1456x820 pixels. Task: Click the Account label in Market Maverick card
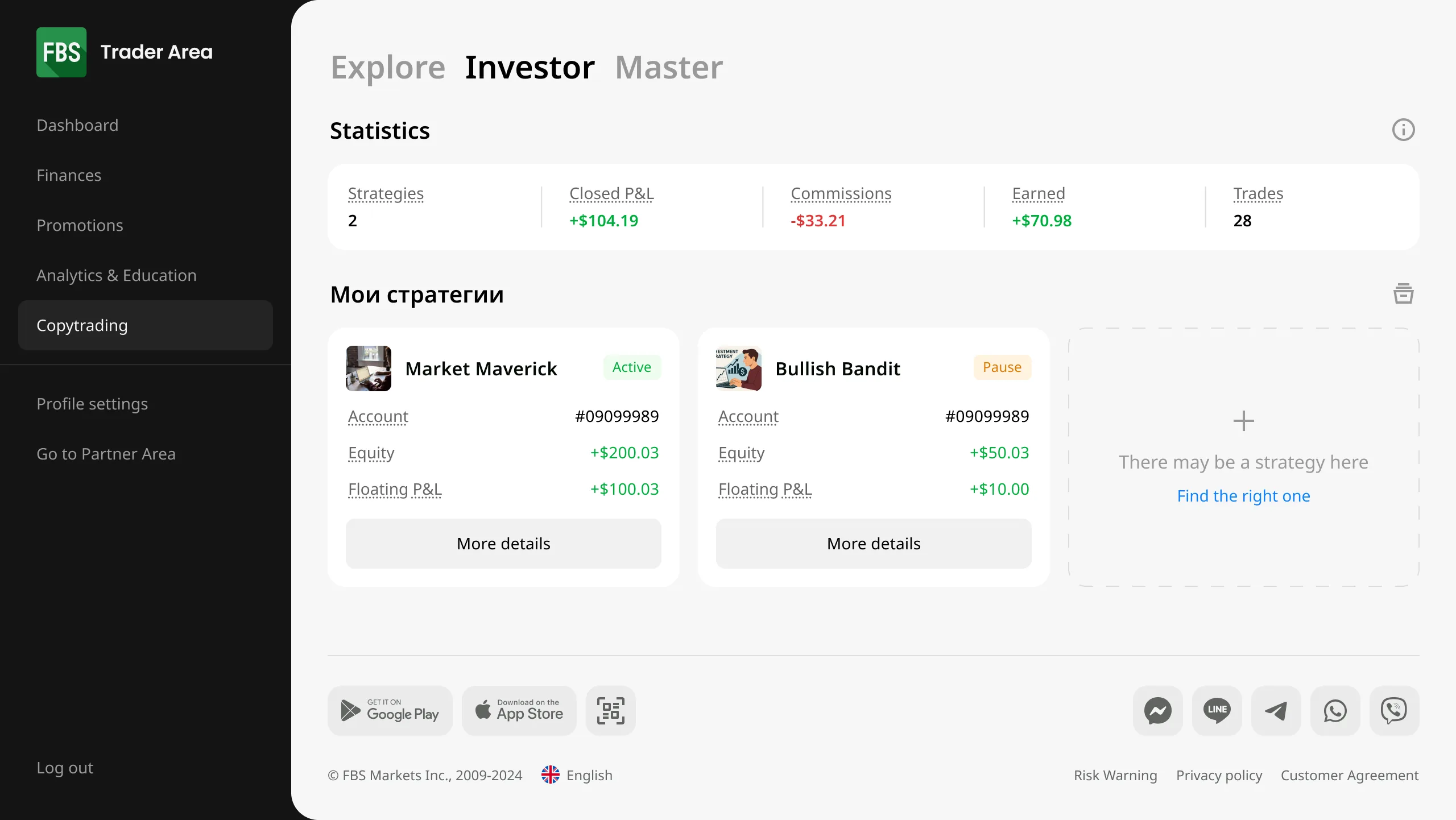378,416
